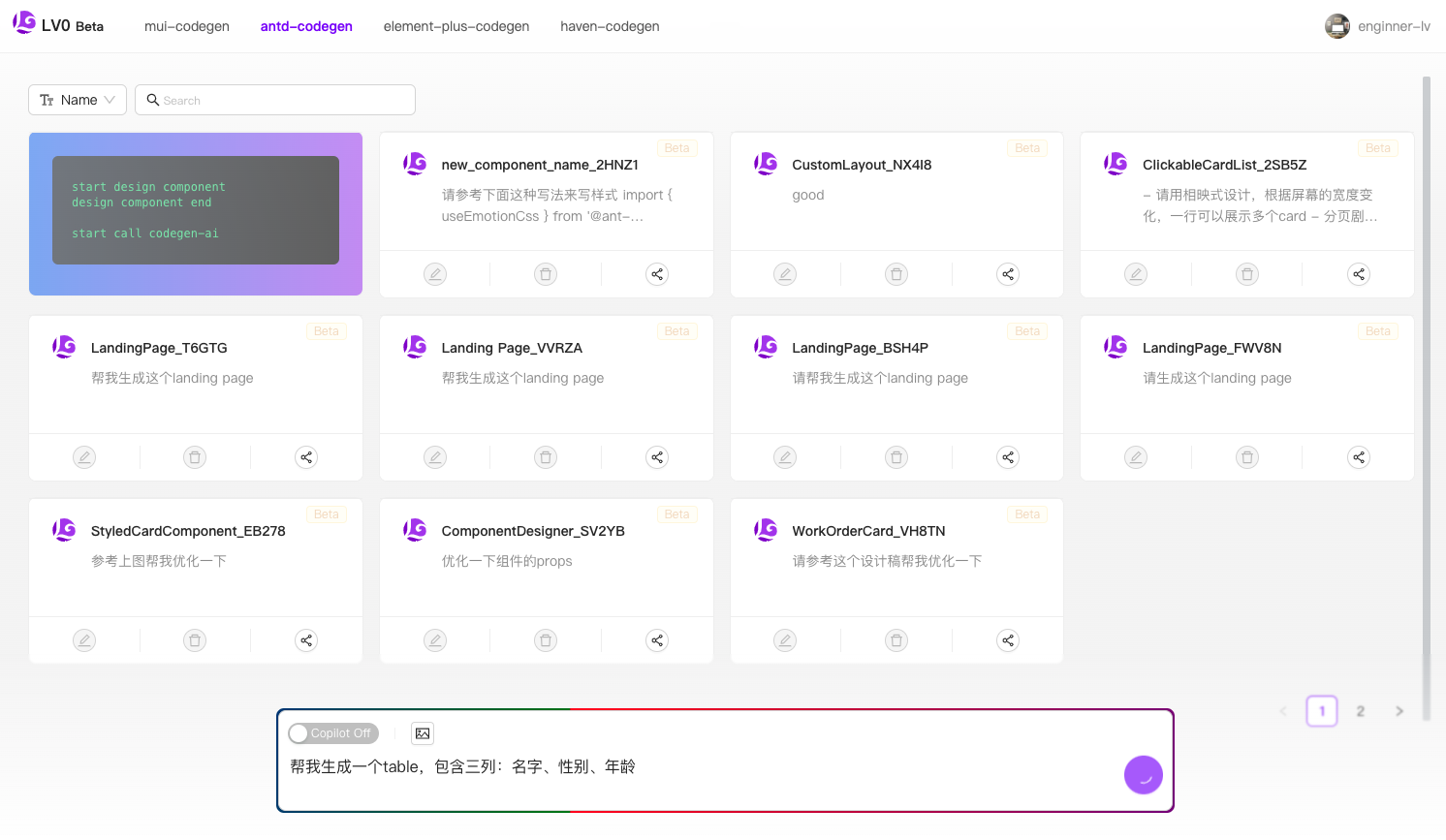Screen dimensions: 1446x840
Task: Click the next page arrow
Action: pyautogui.click(x=1399, y=710)
